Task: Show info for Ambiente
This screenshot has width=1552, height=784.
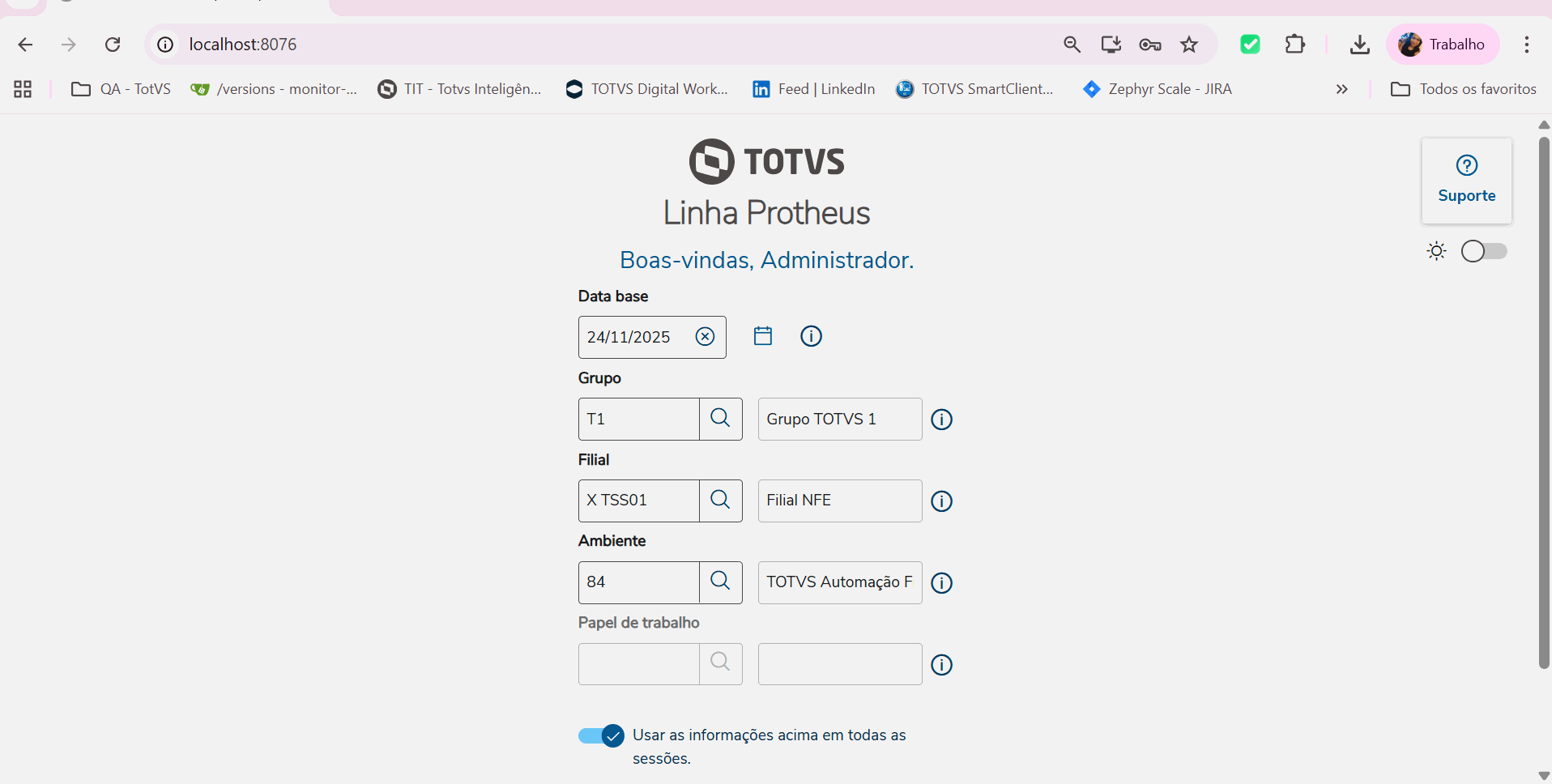Action: (x=941, y=583)
